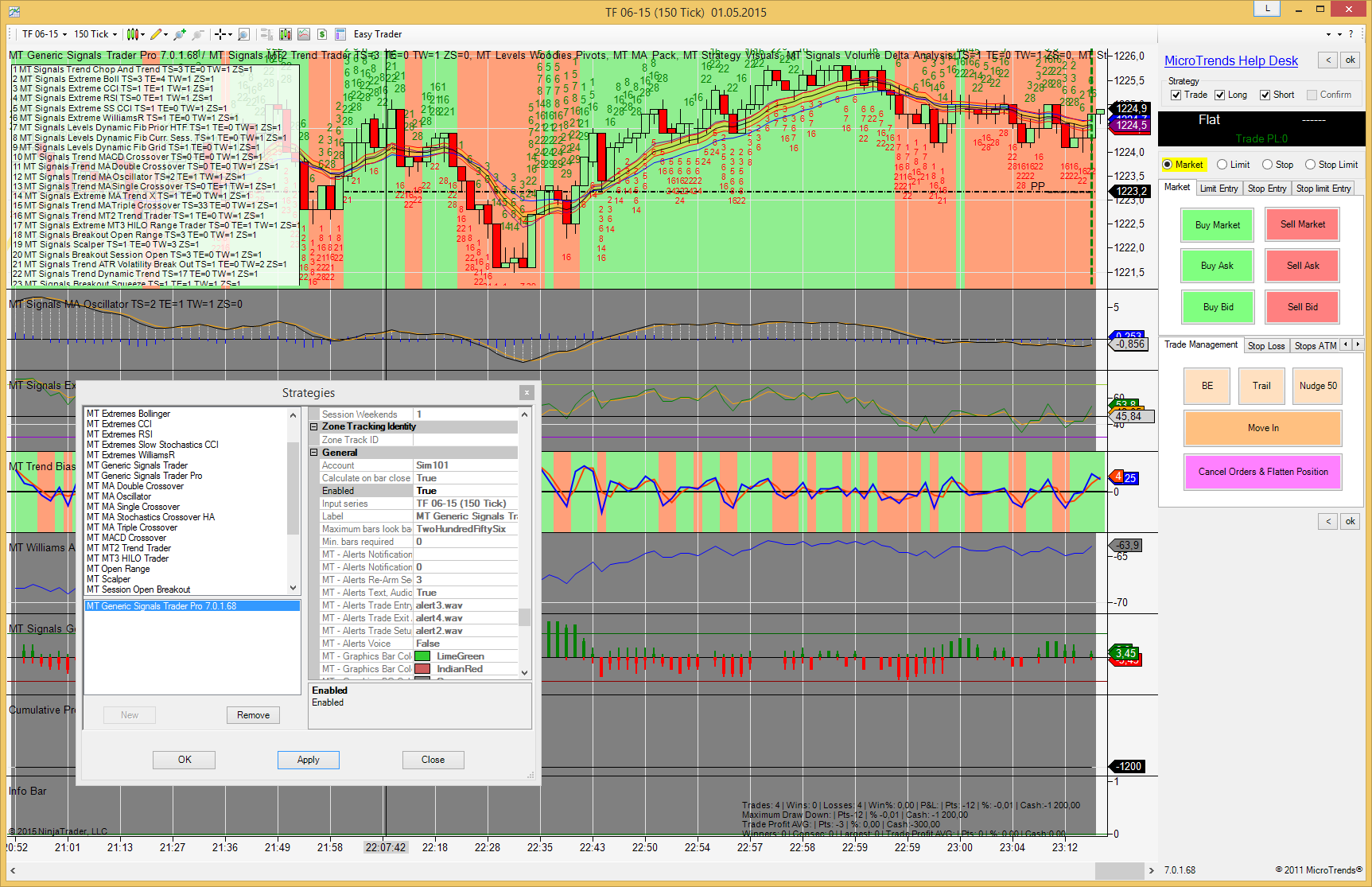Uncheck the Long strategy checkbox
The width and height of the screenshot is (1372, 887).
[x=1219, y=95]
